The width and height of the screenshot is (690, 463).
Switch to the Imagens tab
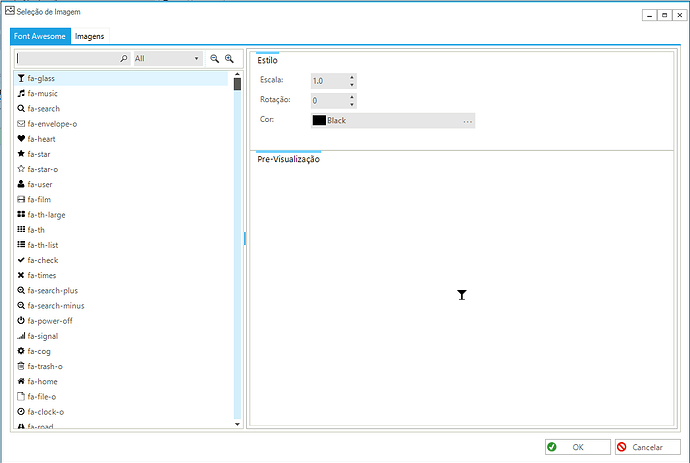pos(90,36)
